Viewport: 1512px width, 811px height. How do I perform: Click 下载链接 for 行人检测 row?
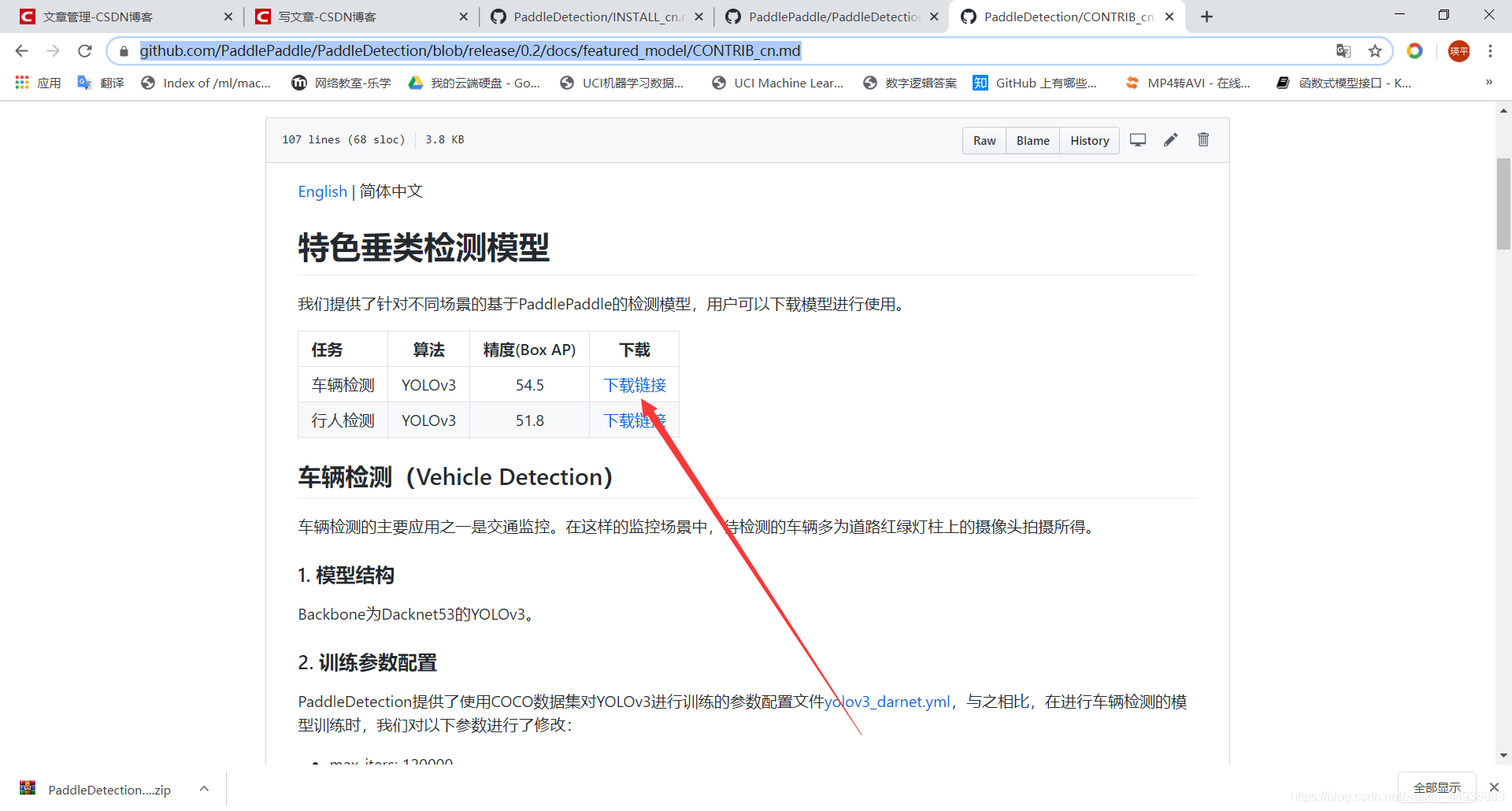[x=635, y=420]
